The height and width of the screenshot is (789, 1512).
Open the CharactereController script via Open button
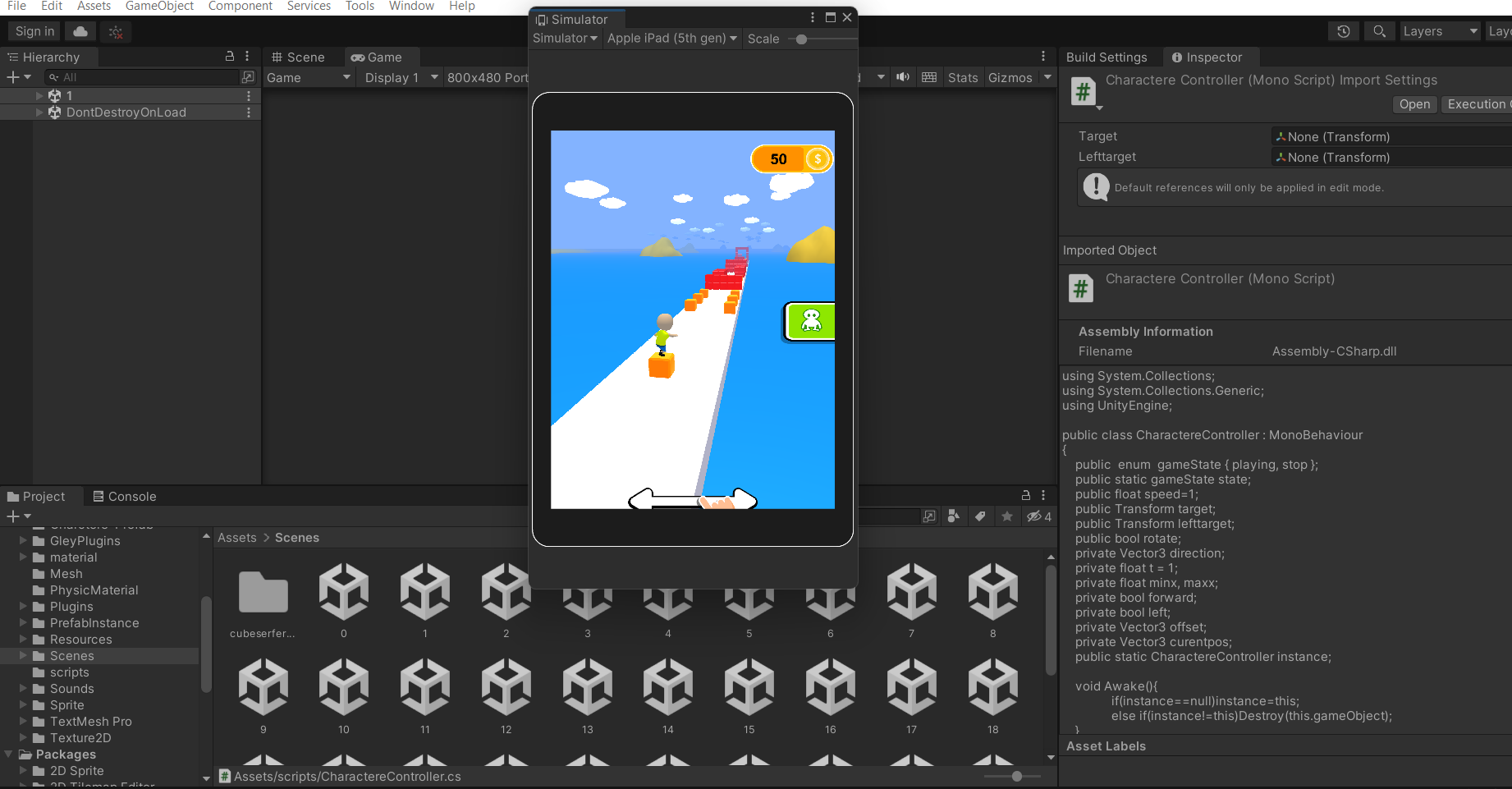(1413, 104)
